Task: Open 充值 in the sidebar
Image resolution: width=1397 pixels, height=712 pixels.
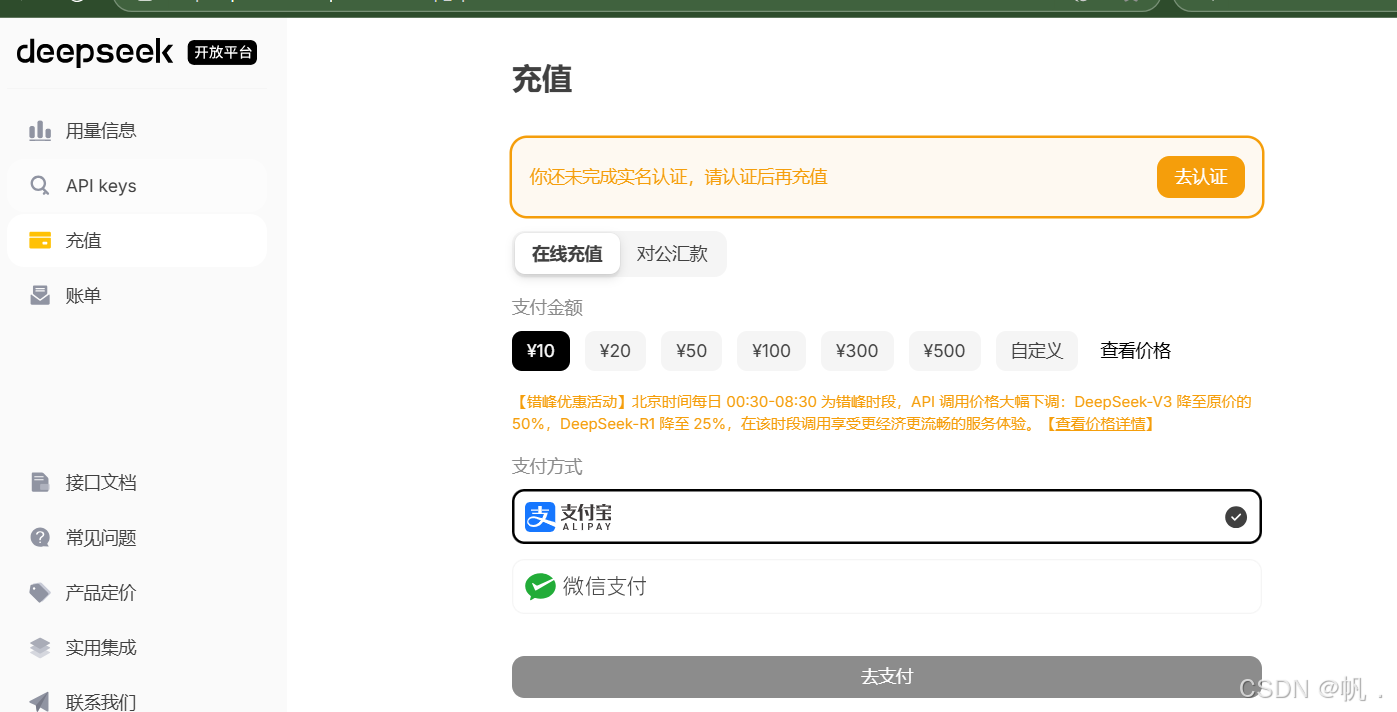Action: (137, 240)
